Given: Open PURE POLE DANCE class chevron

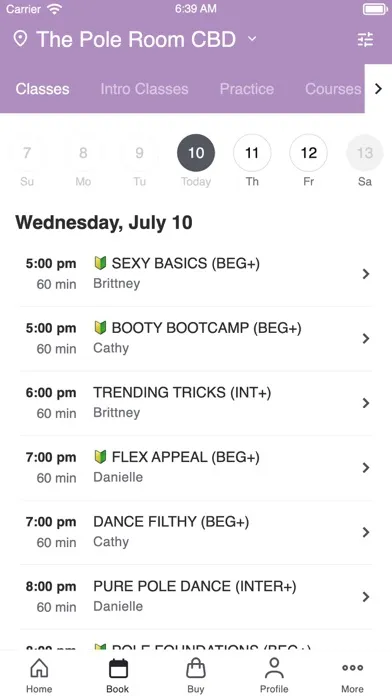Looking at the screenshot, I should pos(366,597).
